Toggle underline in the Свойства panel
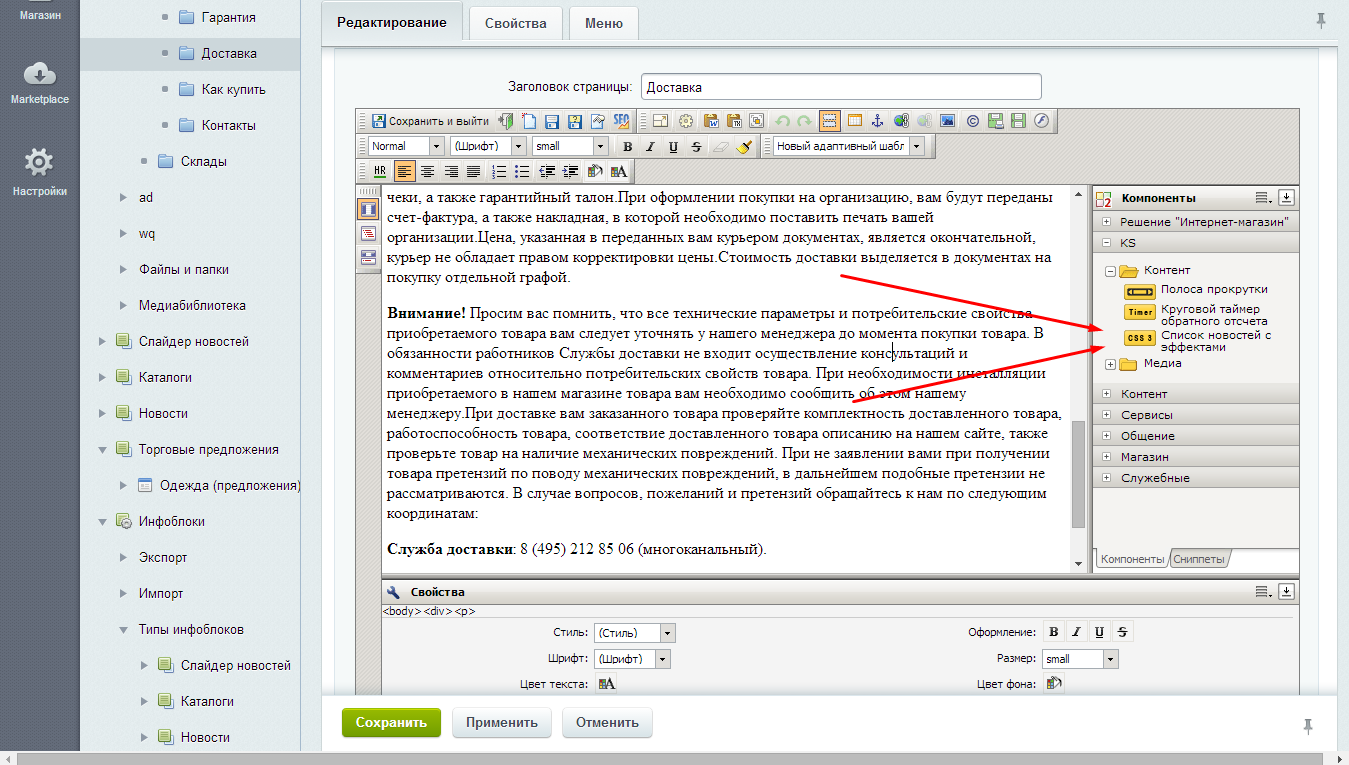 (1099, 632)
